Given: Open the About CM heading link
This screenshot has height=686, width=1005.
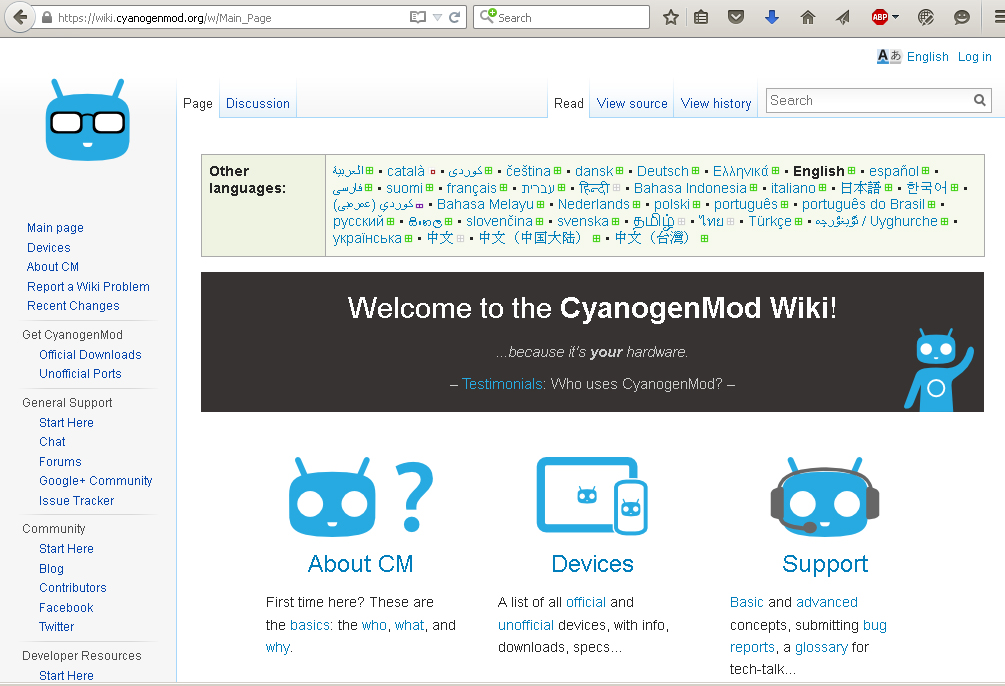Looking at the screenshot, I should click(x=360, y=564).
